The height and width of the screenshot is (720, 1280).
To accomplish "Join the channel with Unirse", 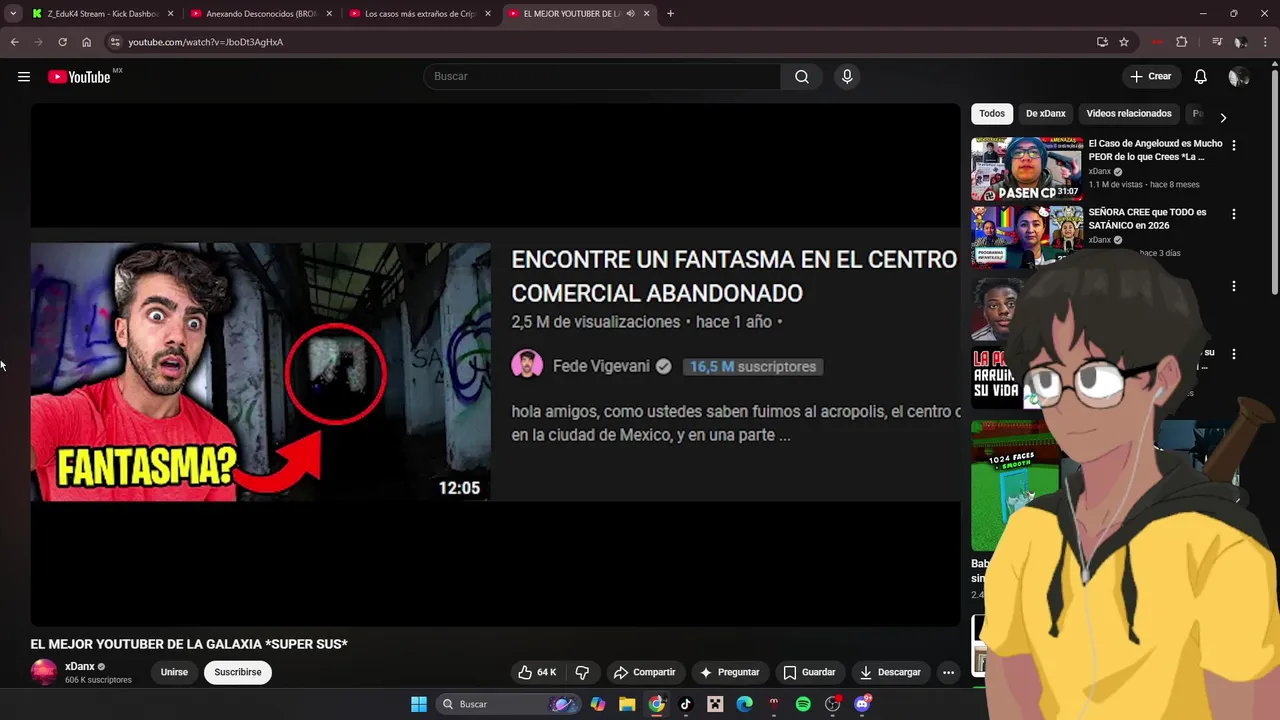I will click(x=174, y=672).
